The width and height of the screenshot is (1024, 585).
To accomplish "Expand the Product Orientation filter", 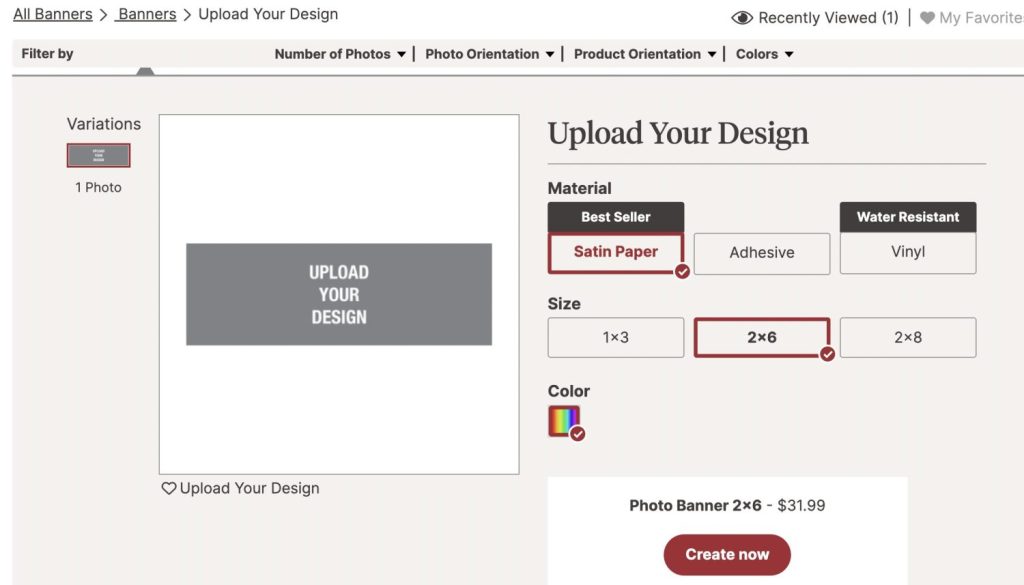I will (x=645, y=54).
